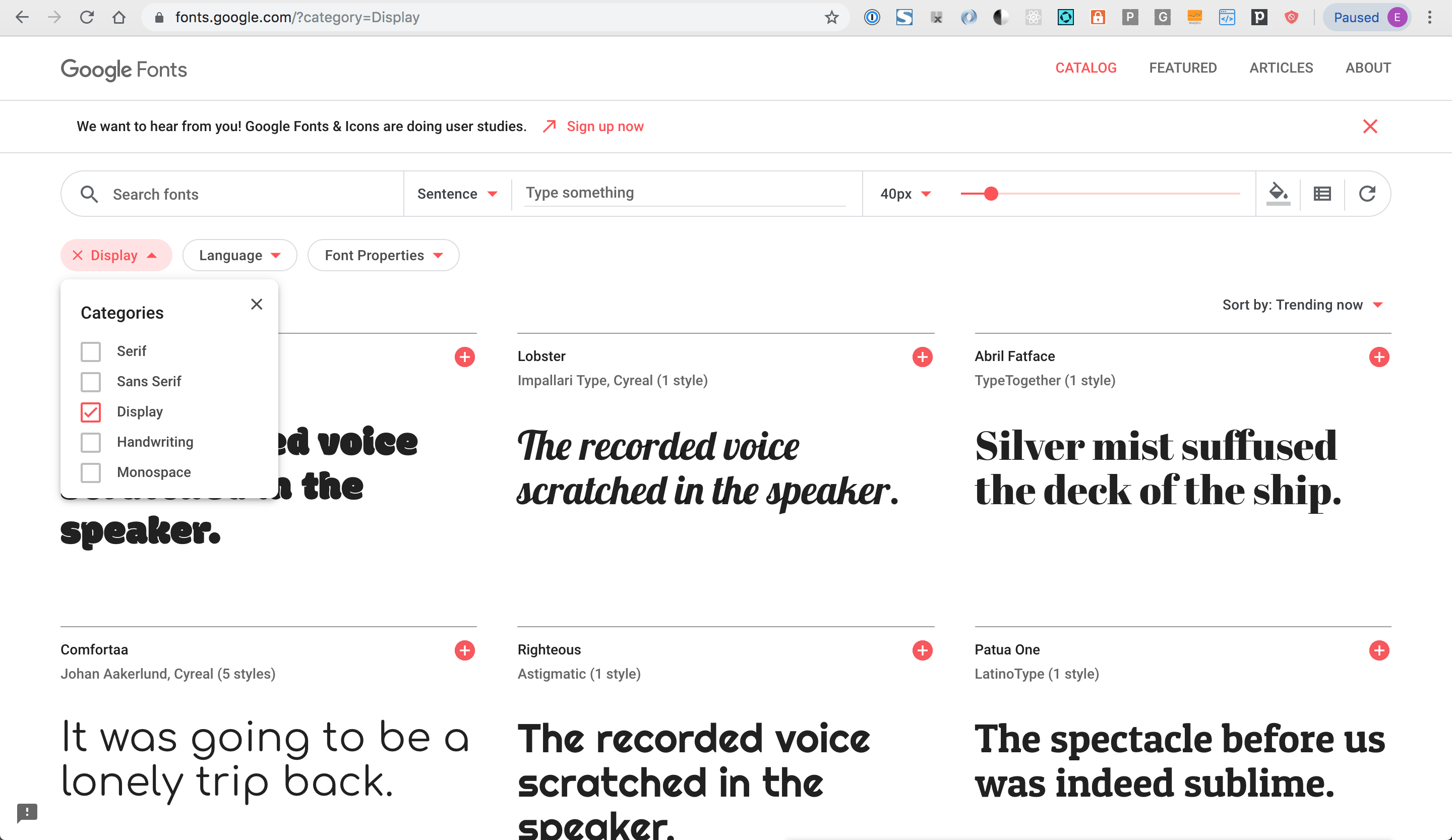The width and height of the screenshot is (1452, 840).
Task: Click the Paused profile button
Action: 1367,17
